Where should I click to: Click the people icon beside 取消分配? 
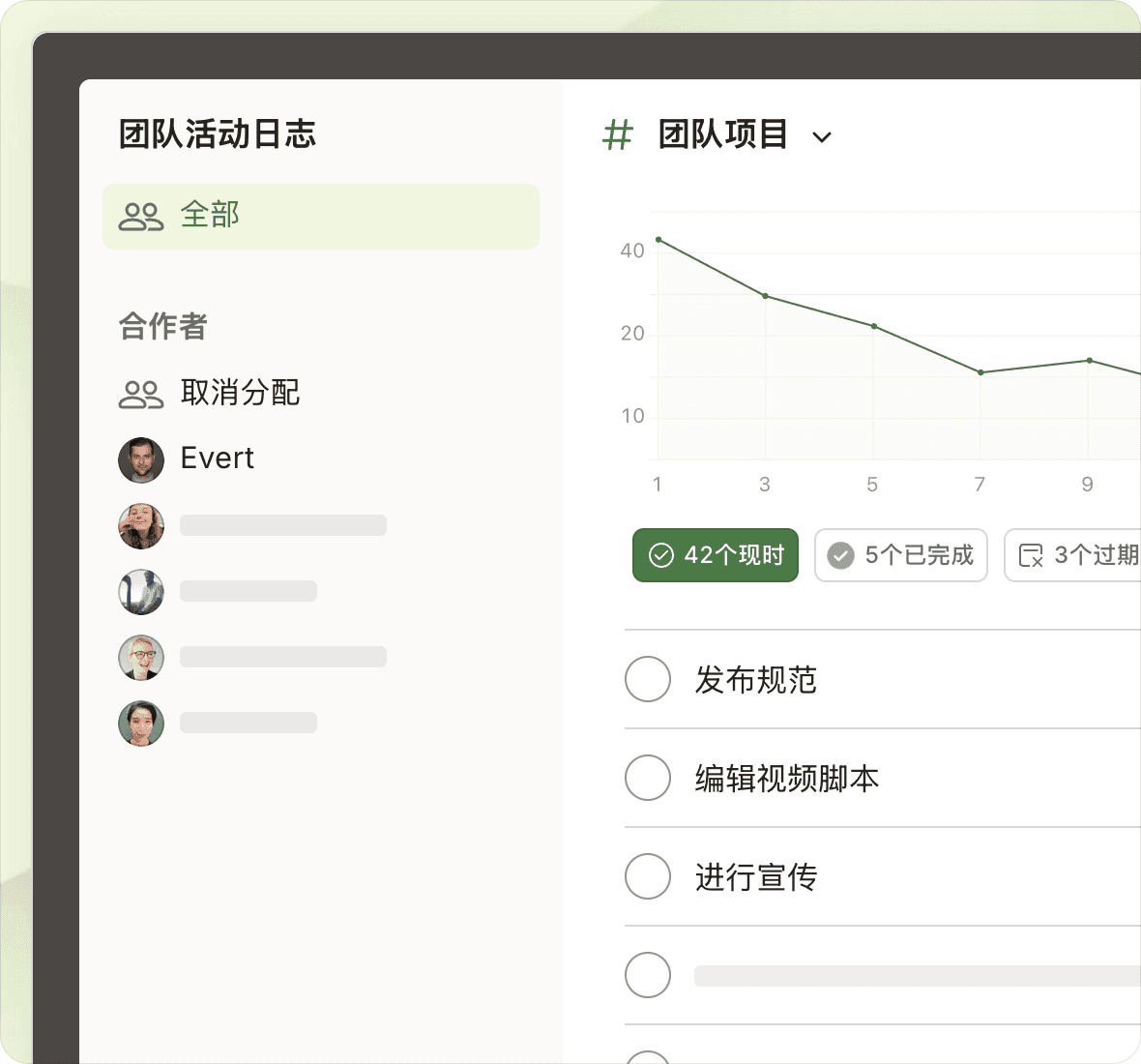141,394
